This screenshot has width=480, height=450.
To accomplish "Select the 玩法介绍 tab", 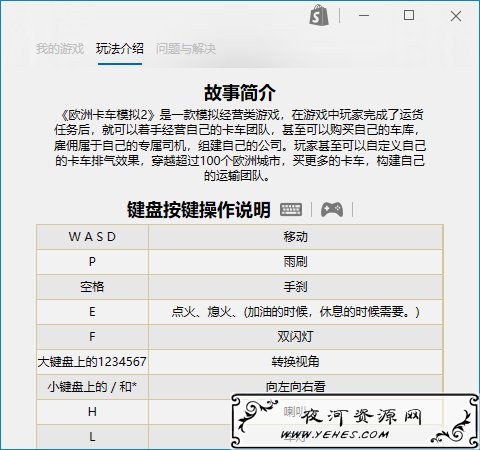I will (120, 49).
